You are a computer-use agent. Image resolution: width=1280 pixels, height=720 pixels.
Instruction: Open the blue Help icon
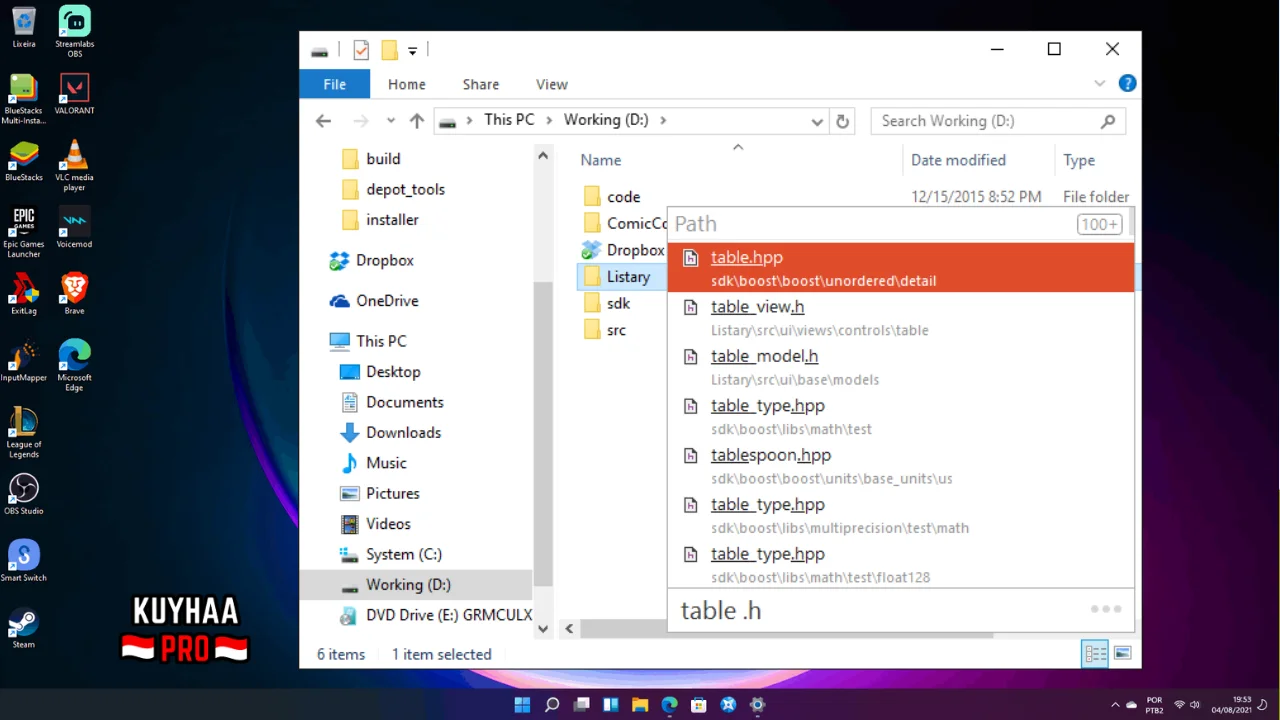pos(1127,84)
